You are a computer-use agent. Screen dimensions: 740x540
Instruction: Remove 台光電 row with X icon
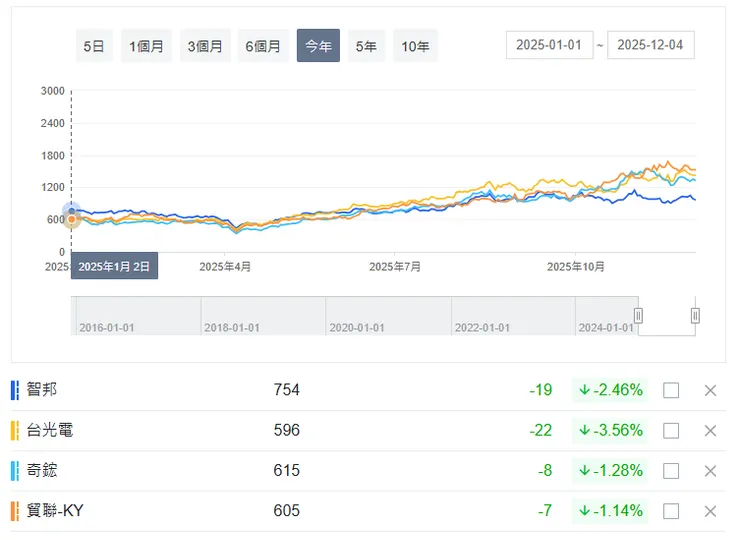[710, 430]
